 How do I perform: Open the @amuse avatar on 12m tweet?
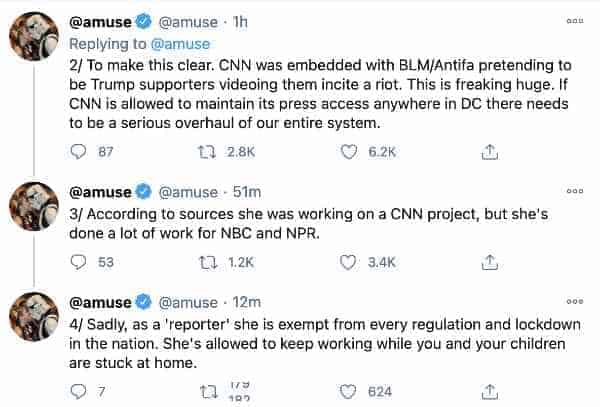pos(34,317)
